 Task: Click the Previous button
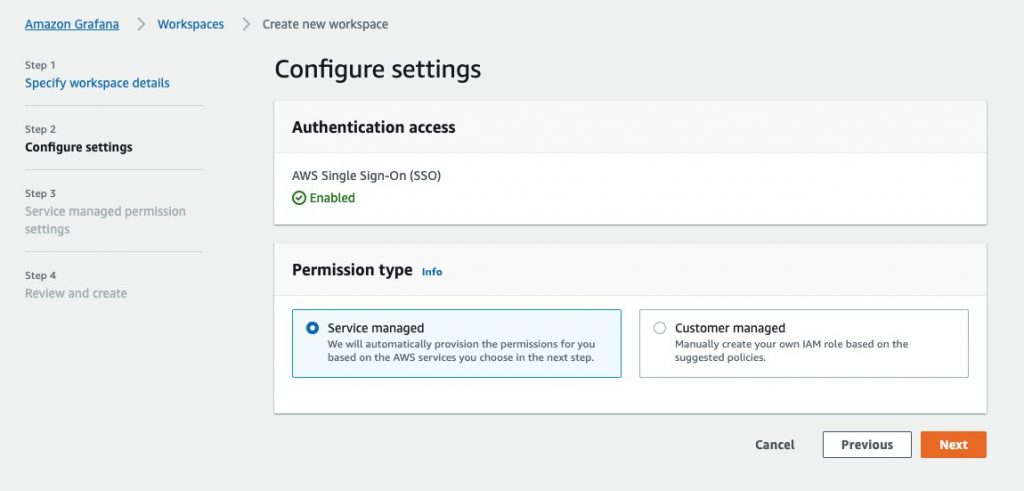pyautogui.click(x=867, y=445)
